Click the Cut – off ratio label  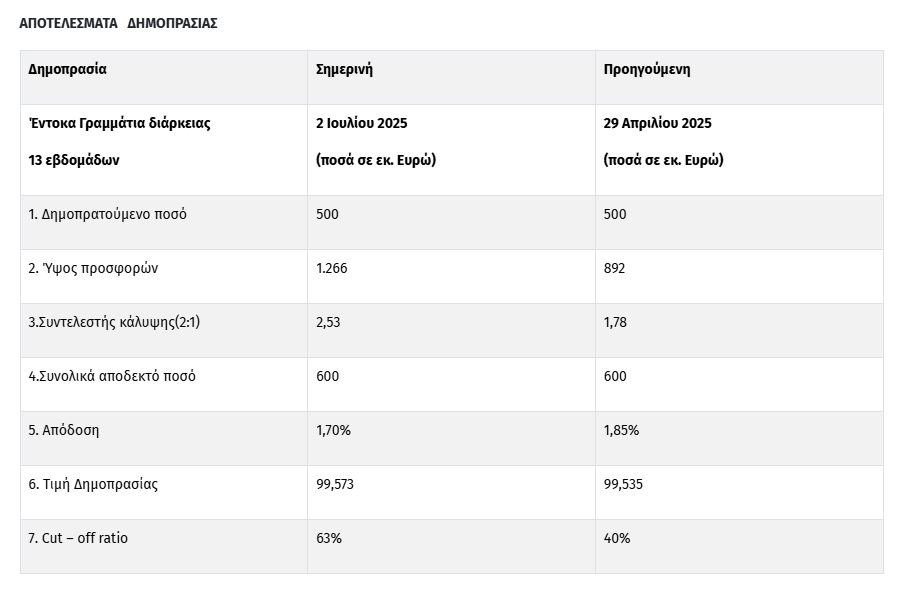tap(78, 538)
